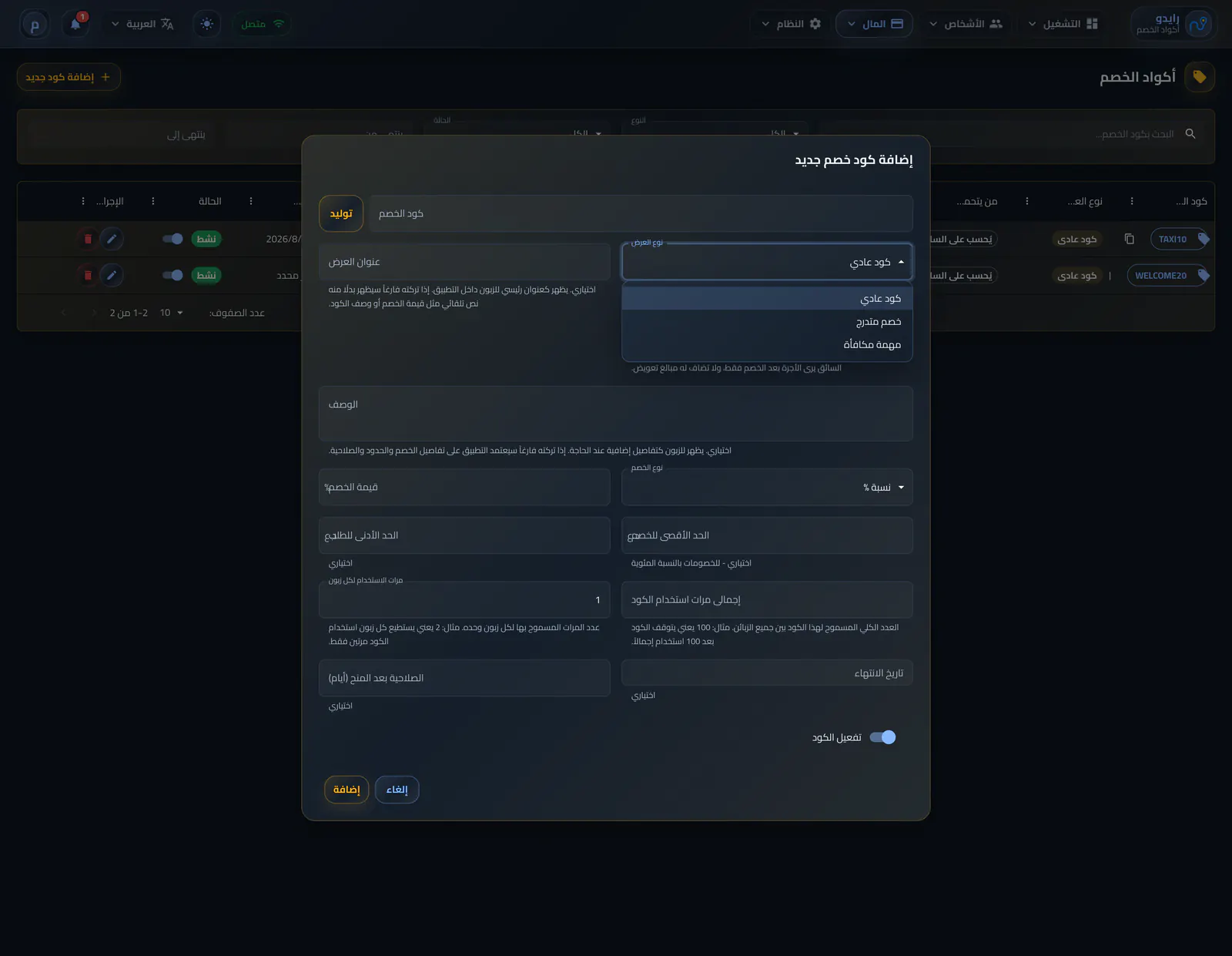Click the notification bell icon
The height and width of the screenshot is (956, 1232).
click(x=75, y=24)
